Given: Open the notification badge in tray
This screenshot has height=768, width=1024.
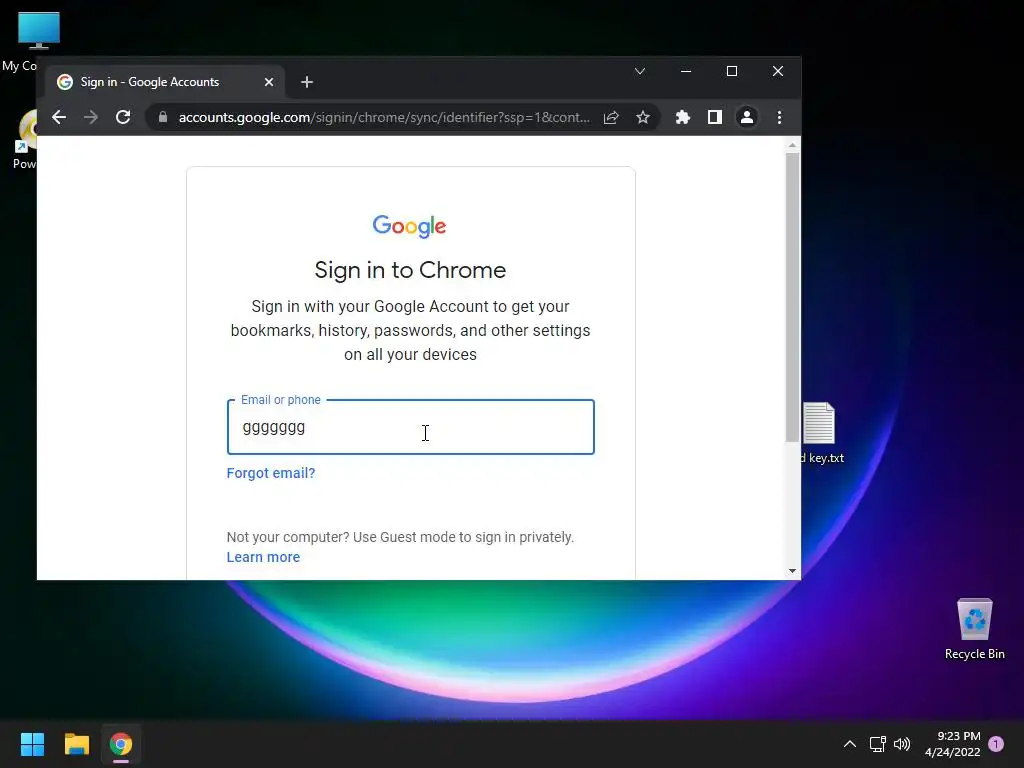Looking at the screenshot, I should (996, 744).
